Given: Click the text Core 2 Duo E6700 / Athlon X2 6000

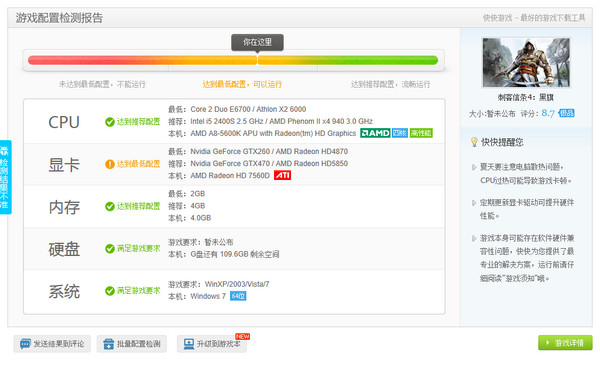Looking at the screenshot, I should pos(248,109).
